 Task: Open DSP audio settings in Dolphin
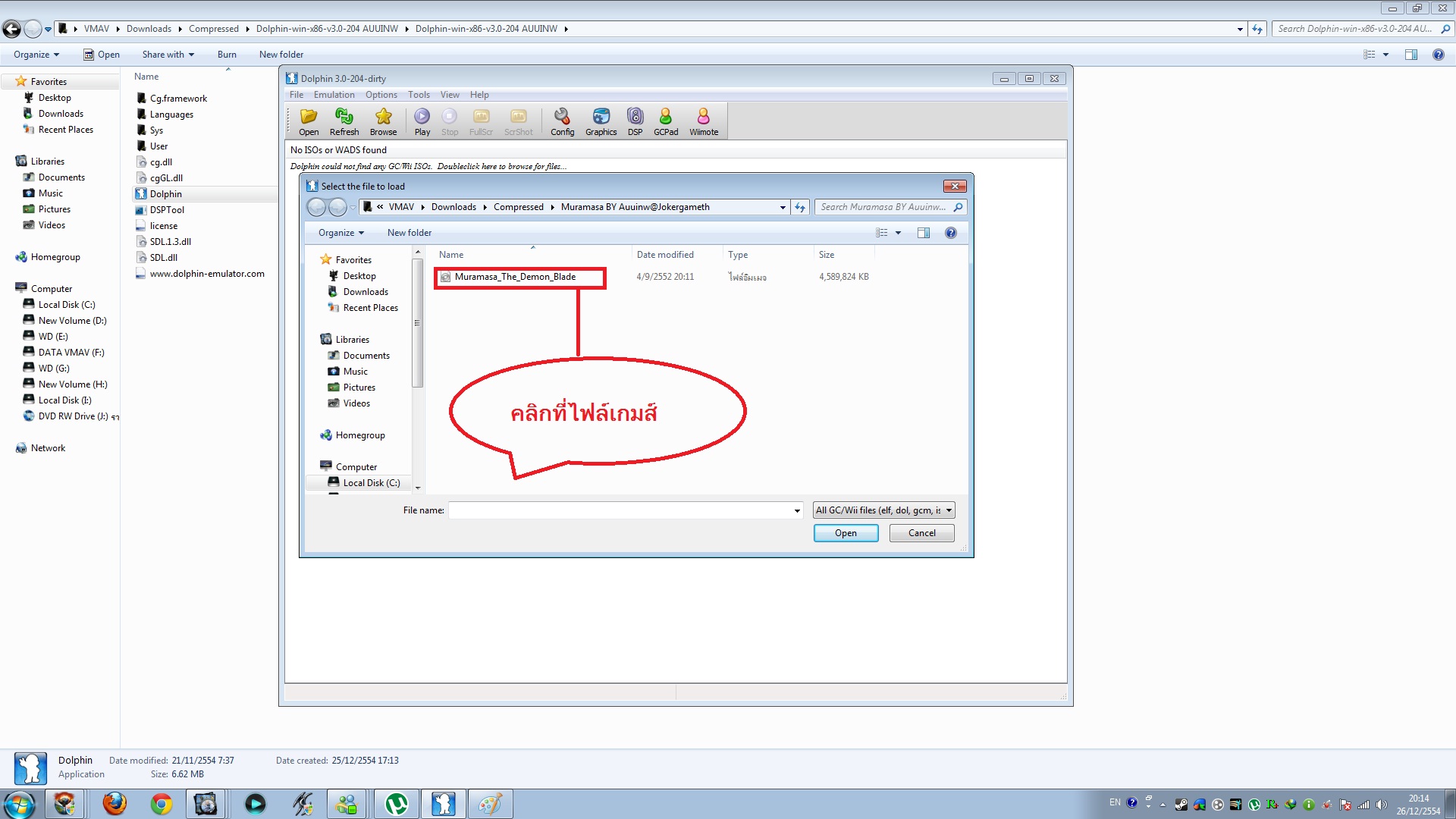[x=635, y=121]
